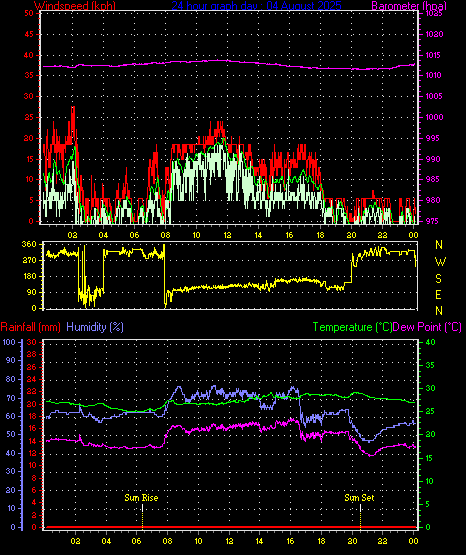Select the 24 rainfall axis value
Viewport: 466px width, 555px height.
pyautogui.click(x=32, y=379)
